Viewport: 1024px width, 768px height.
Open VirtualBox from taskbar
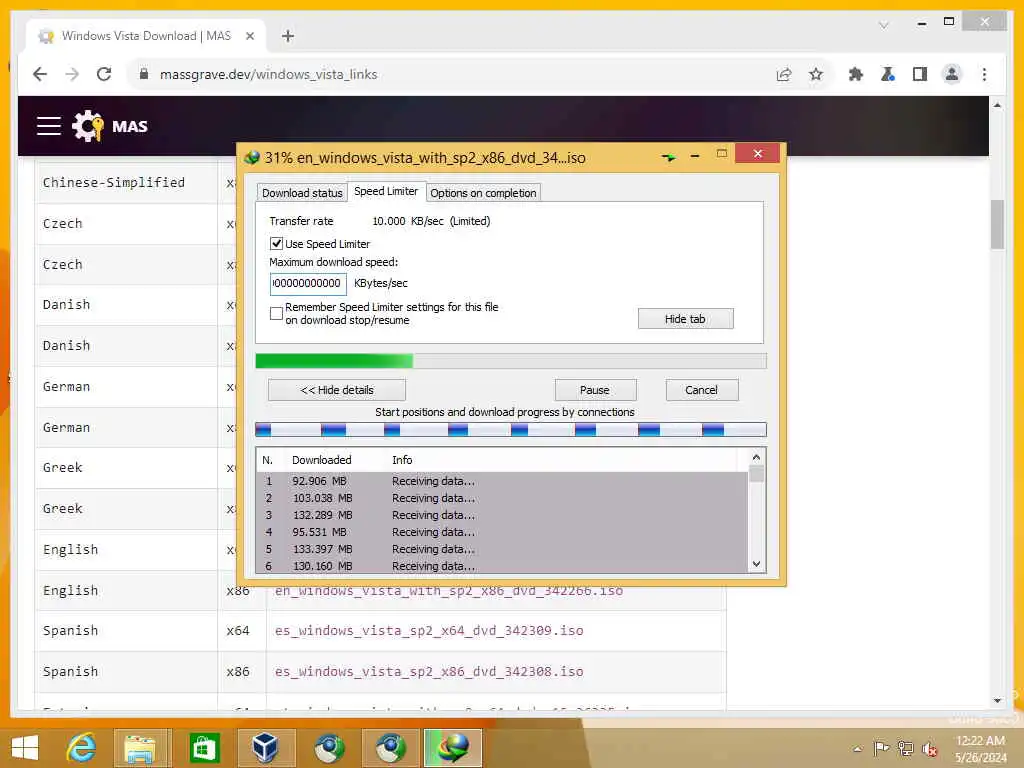click(x=265, y=748)
